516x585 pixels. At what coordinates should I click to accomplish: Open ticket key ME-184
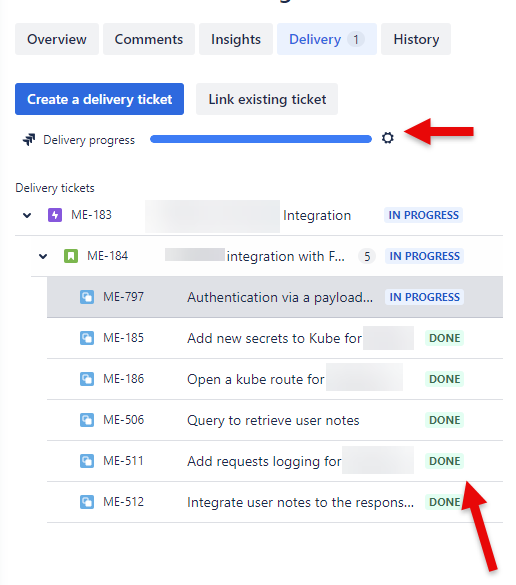107,256
